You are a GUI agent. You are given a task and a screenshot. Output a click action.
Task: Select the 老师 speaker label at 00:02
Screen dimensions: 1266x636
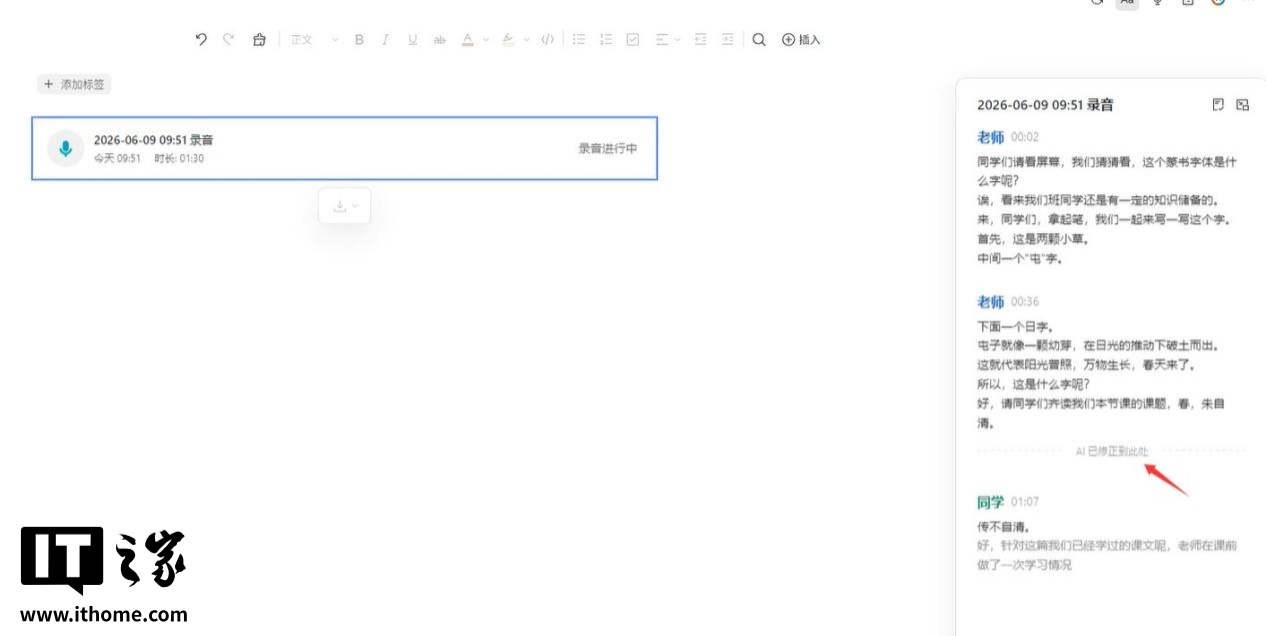tap(990, 137)
